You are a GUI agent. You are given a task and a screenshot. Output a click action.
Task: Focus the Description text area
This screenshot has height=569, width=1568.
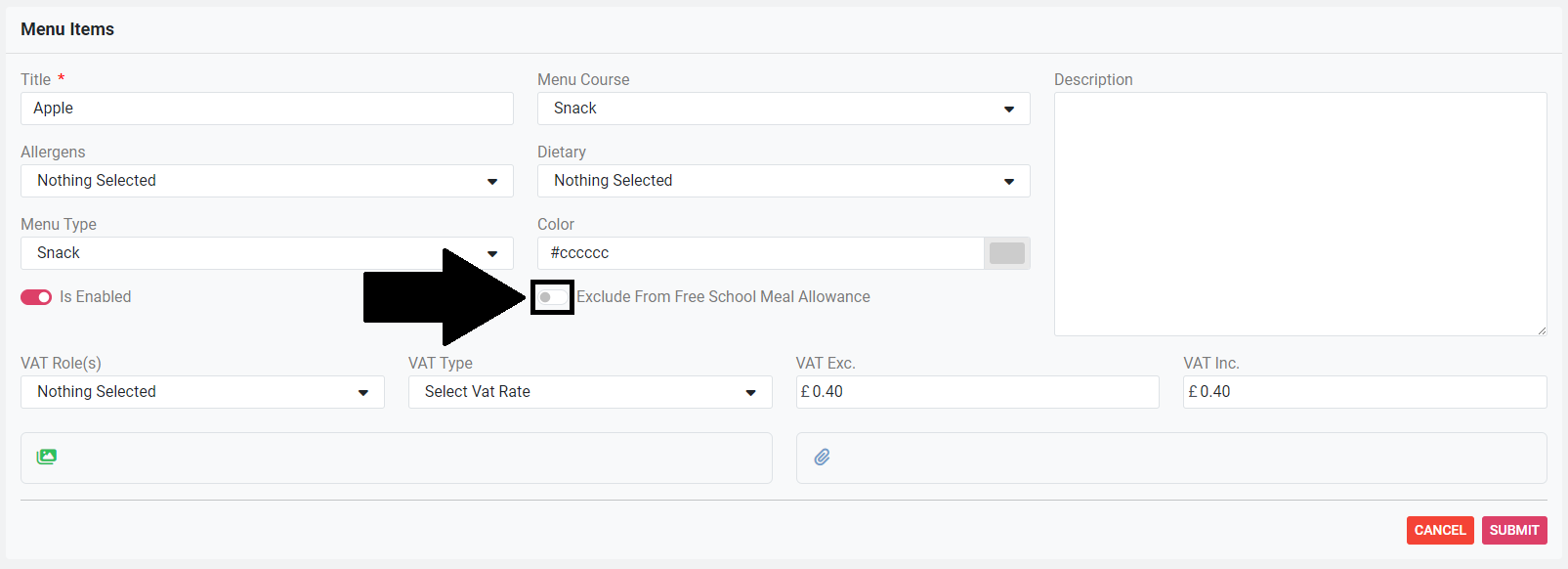tap(1299, 214)
